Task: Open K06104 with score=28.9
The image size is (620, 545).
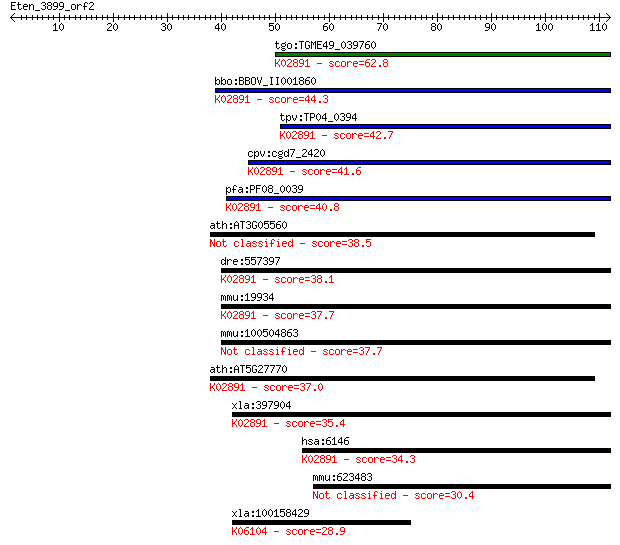Action: click(x=288, y=531)
